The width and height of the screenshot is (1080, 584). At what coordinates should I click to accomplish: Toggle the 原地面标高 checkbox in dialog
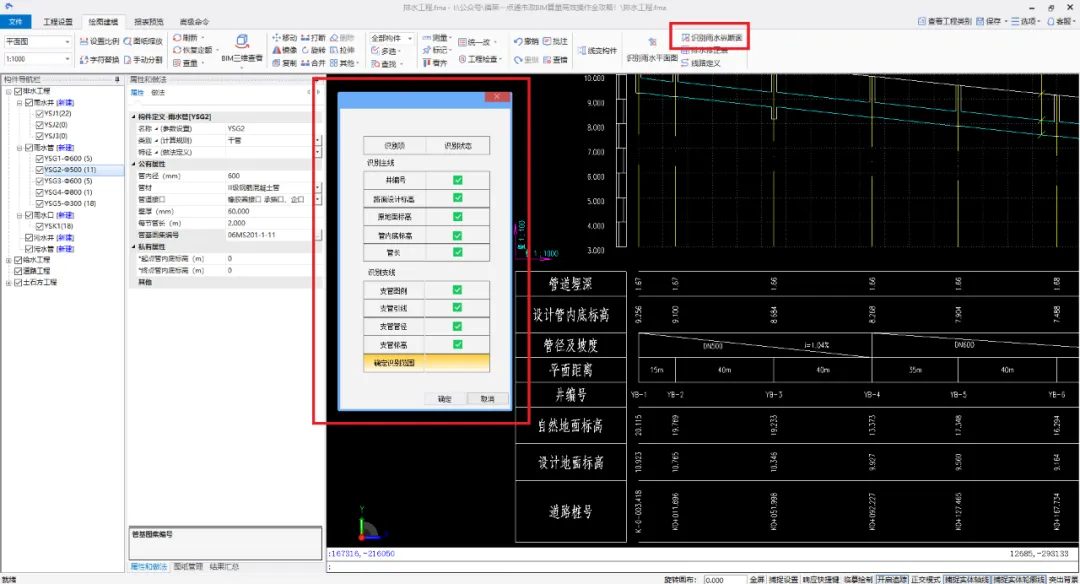(x=457, y=216)
